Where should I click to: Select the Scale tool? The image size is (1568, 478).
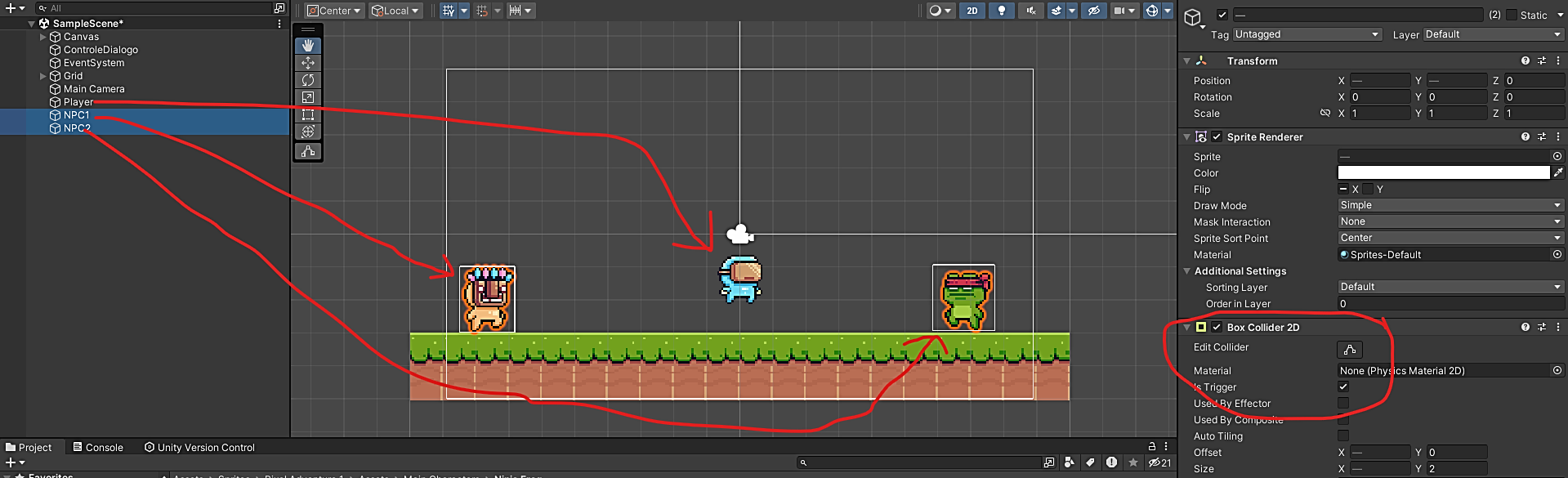coord(308,97)
